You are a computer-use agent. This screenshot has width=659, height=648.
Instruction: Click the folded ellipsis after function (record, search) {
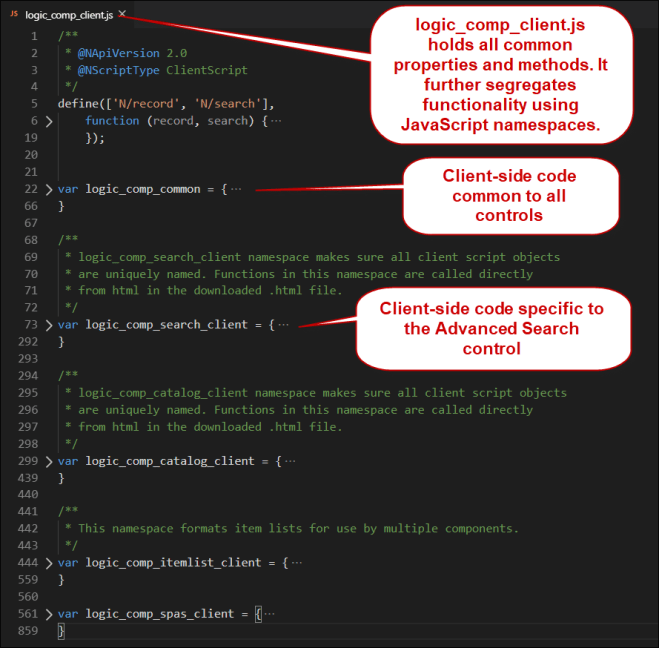[x=276, y=121]
